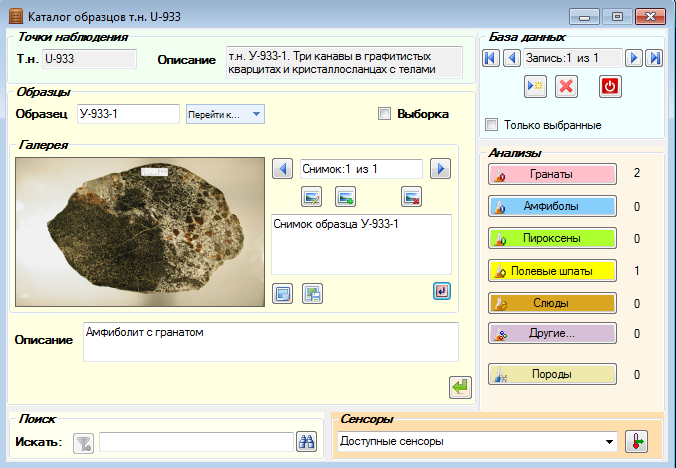Viewport: 676px width, 468px height.
Task: Open the Полевые шпаты analyses
Action: tap(552, 271)
